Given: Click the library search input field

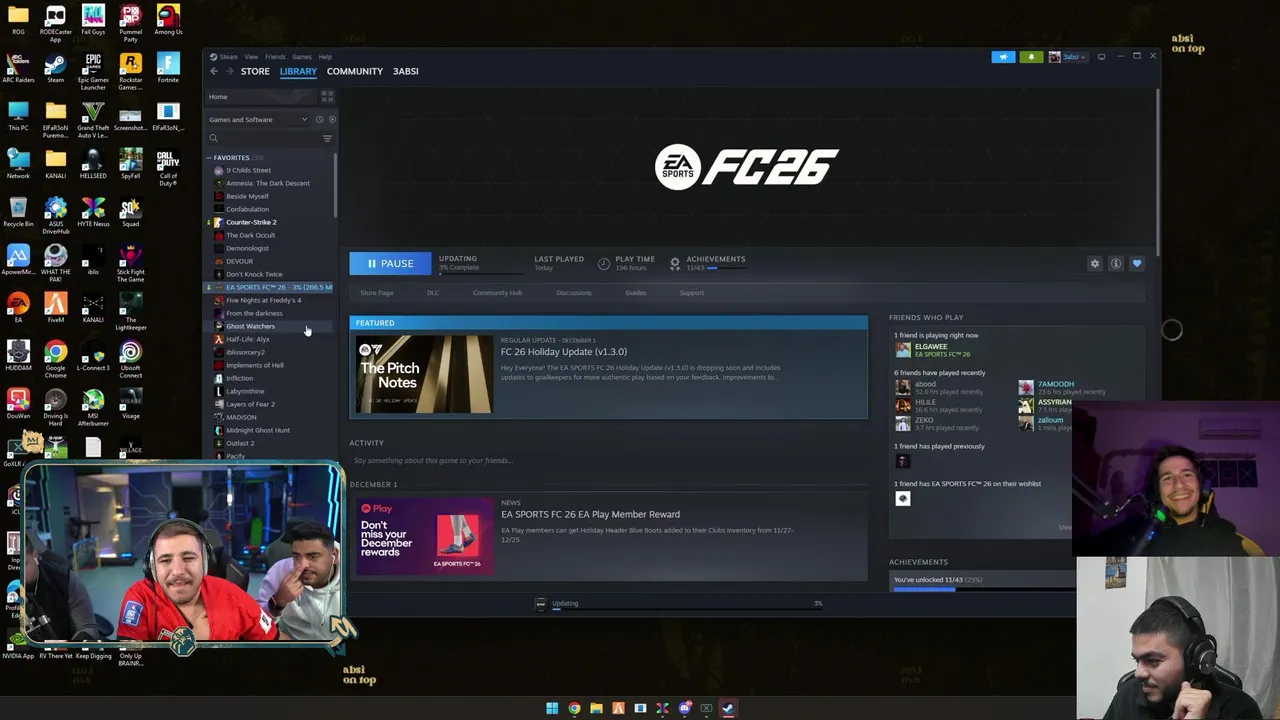Looking at the screenshot, I should pyautogui.click(x=268, y=138).
